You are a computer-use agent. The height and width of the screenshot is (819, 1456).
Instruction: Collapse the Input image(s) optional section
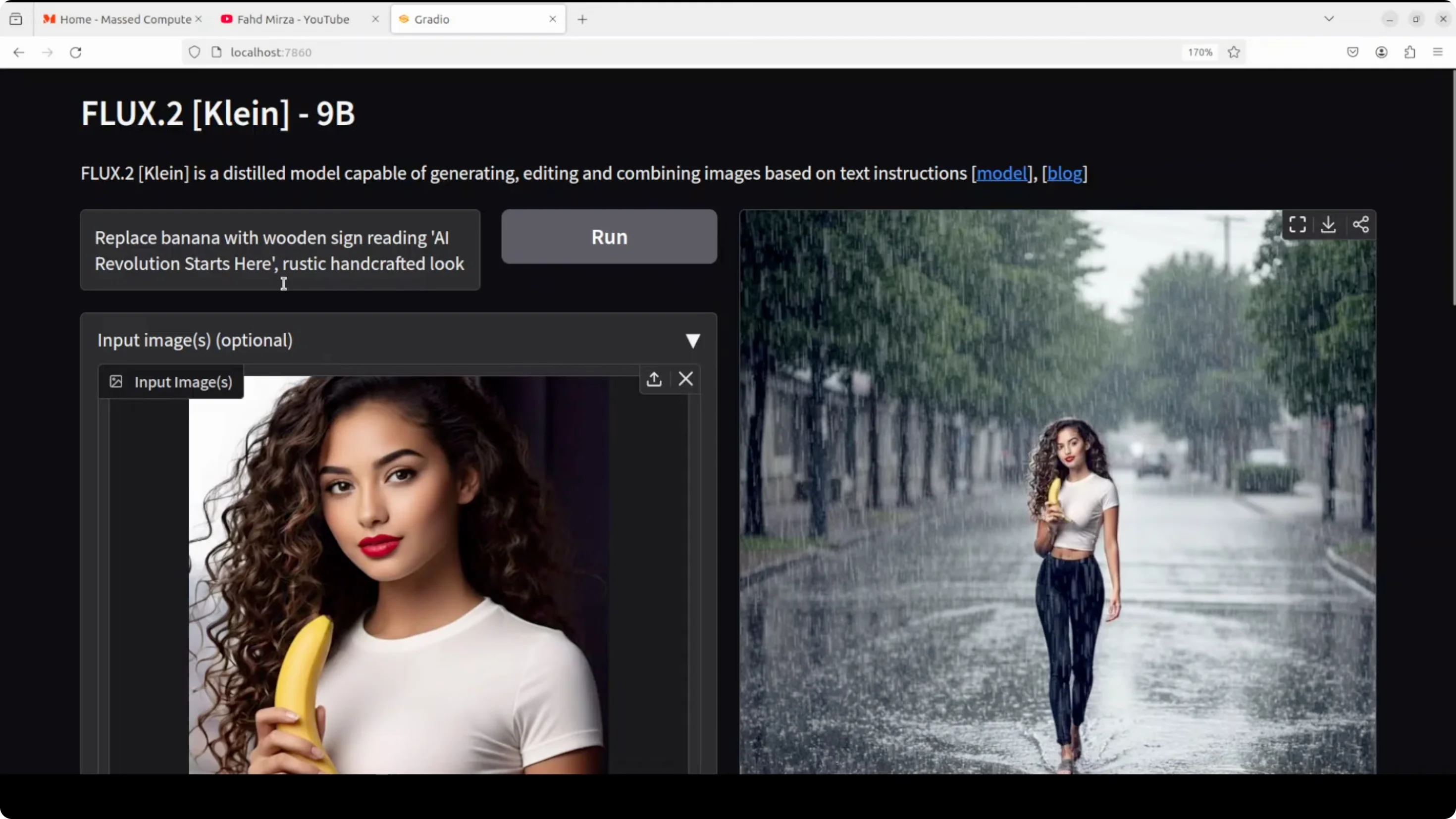[692, 340]
